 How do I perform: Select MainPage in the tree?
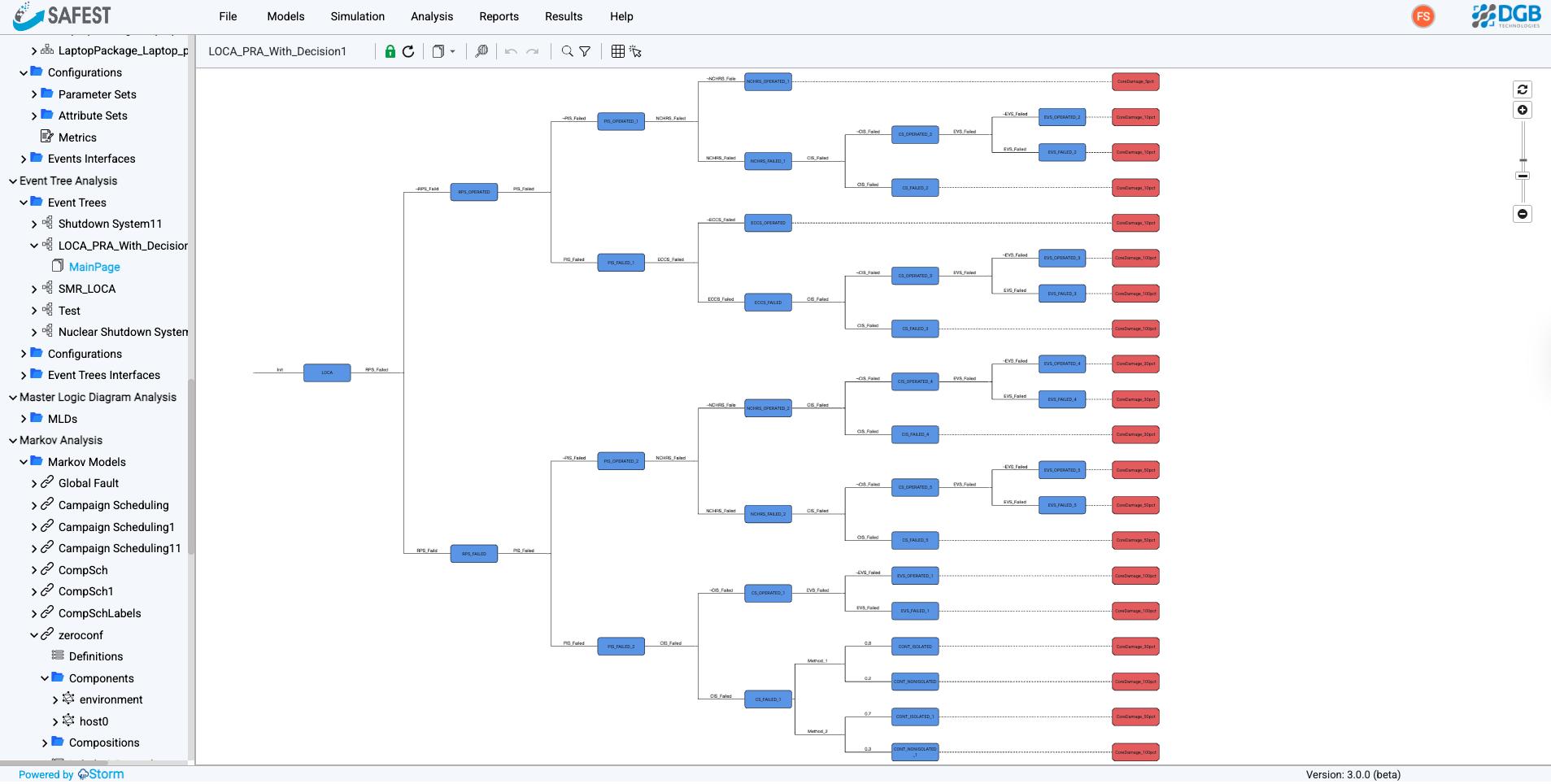[94, 267]
